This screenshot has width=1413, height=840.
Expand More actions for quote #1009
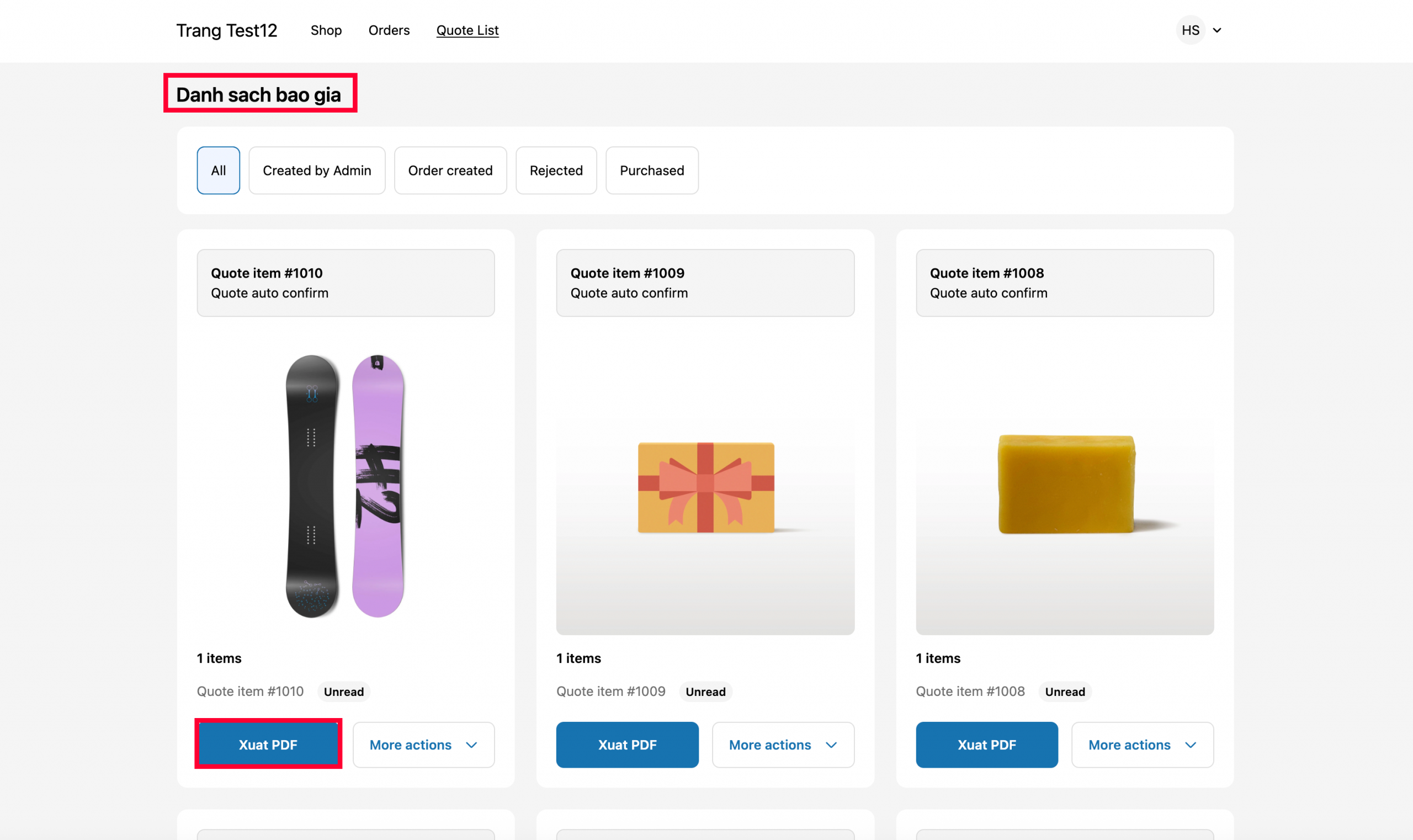coord(783,745)
